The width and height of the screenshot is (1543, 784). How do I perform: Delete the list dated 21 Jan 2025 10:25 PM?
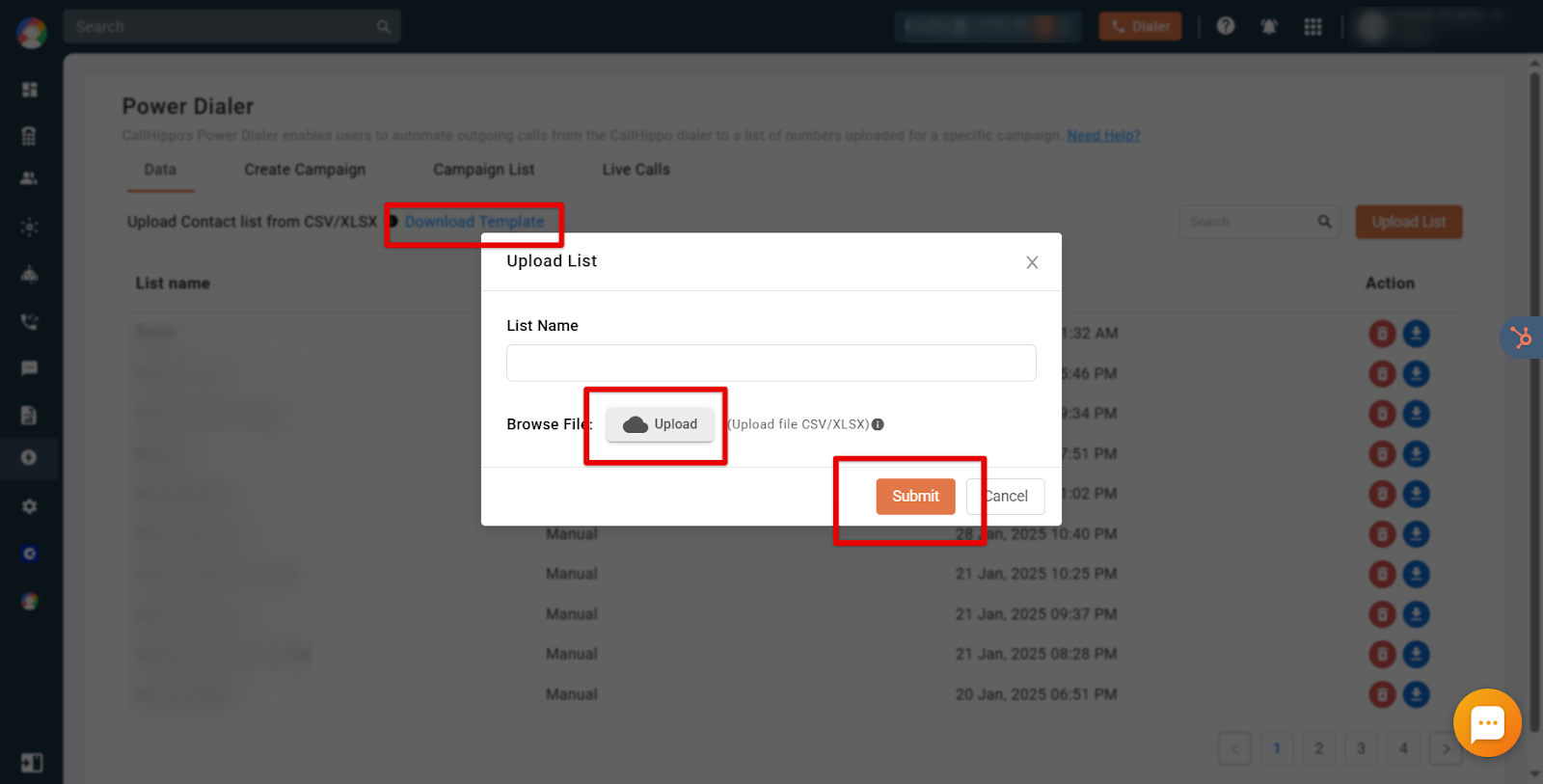click(1382, 574)
